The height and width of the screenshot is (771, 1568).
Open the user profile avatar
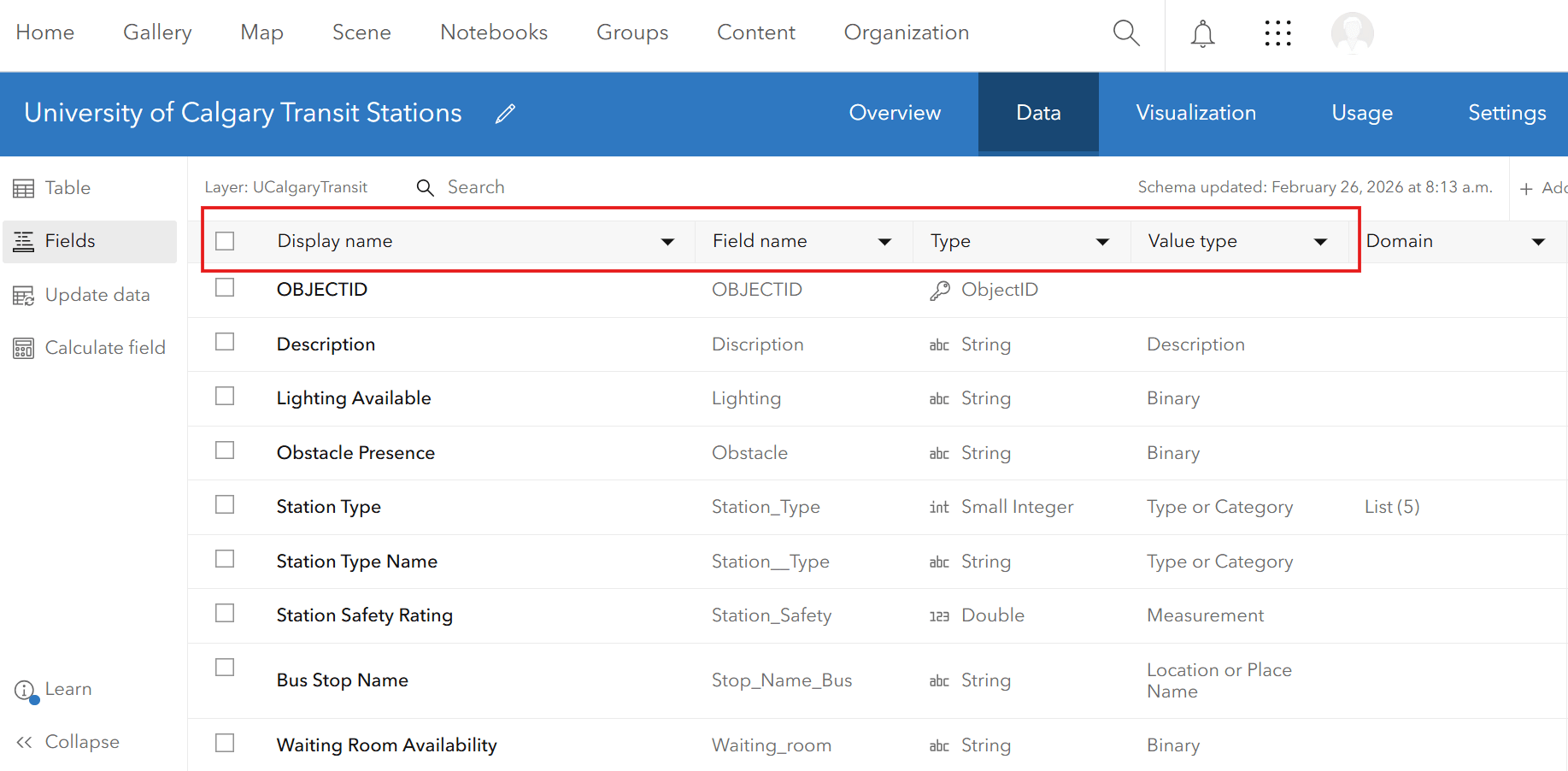(x=1352, y=33)
